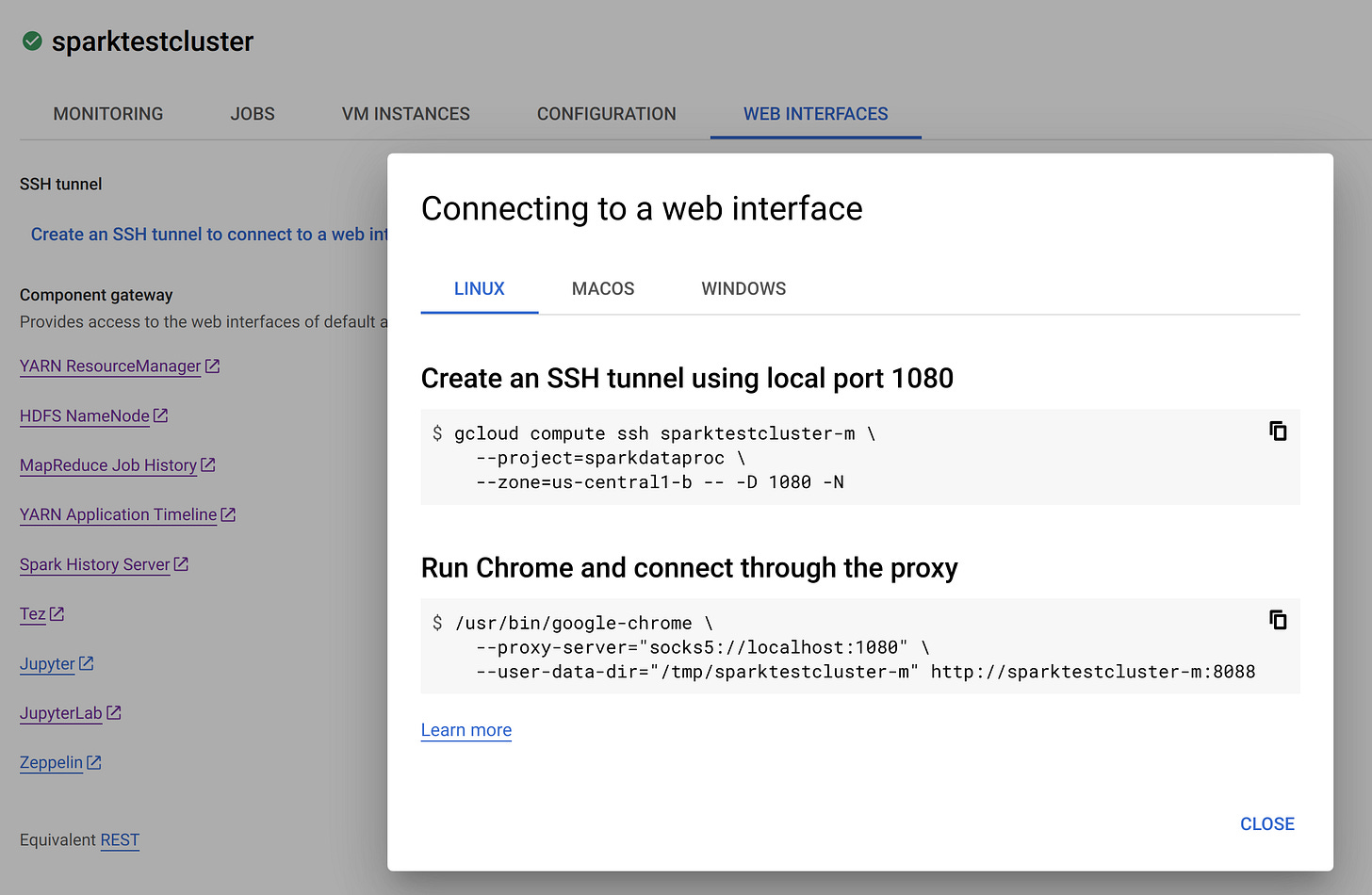This screenshot has width=1372, height=895.
Task: Click external-link icon beside HDFS NameNode
Action: pos(161,415)
